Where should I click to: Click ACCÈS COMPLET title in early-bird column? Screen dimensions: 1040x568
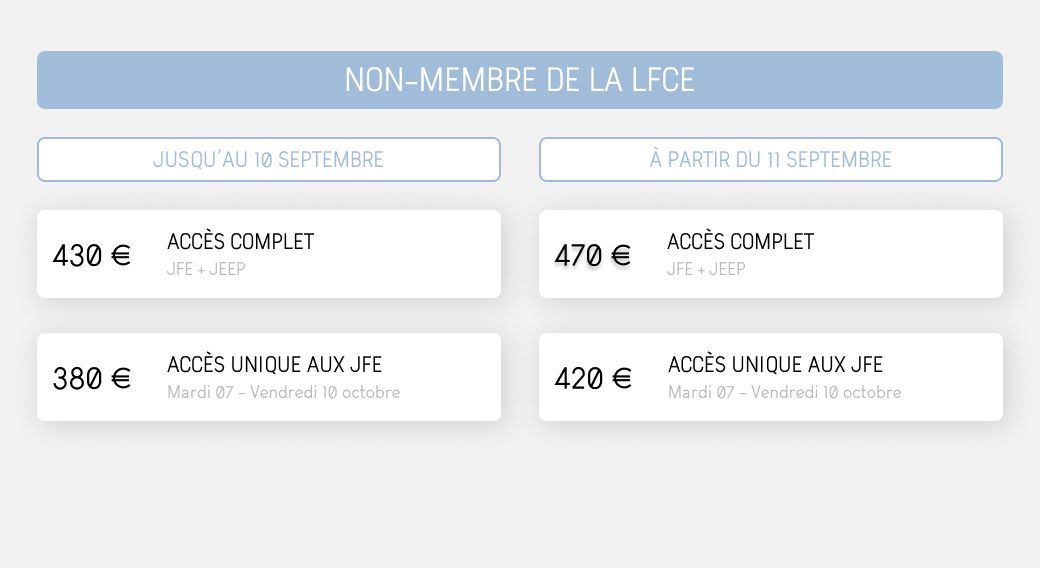tap(240, 241)
